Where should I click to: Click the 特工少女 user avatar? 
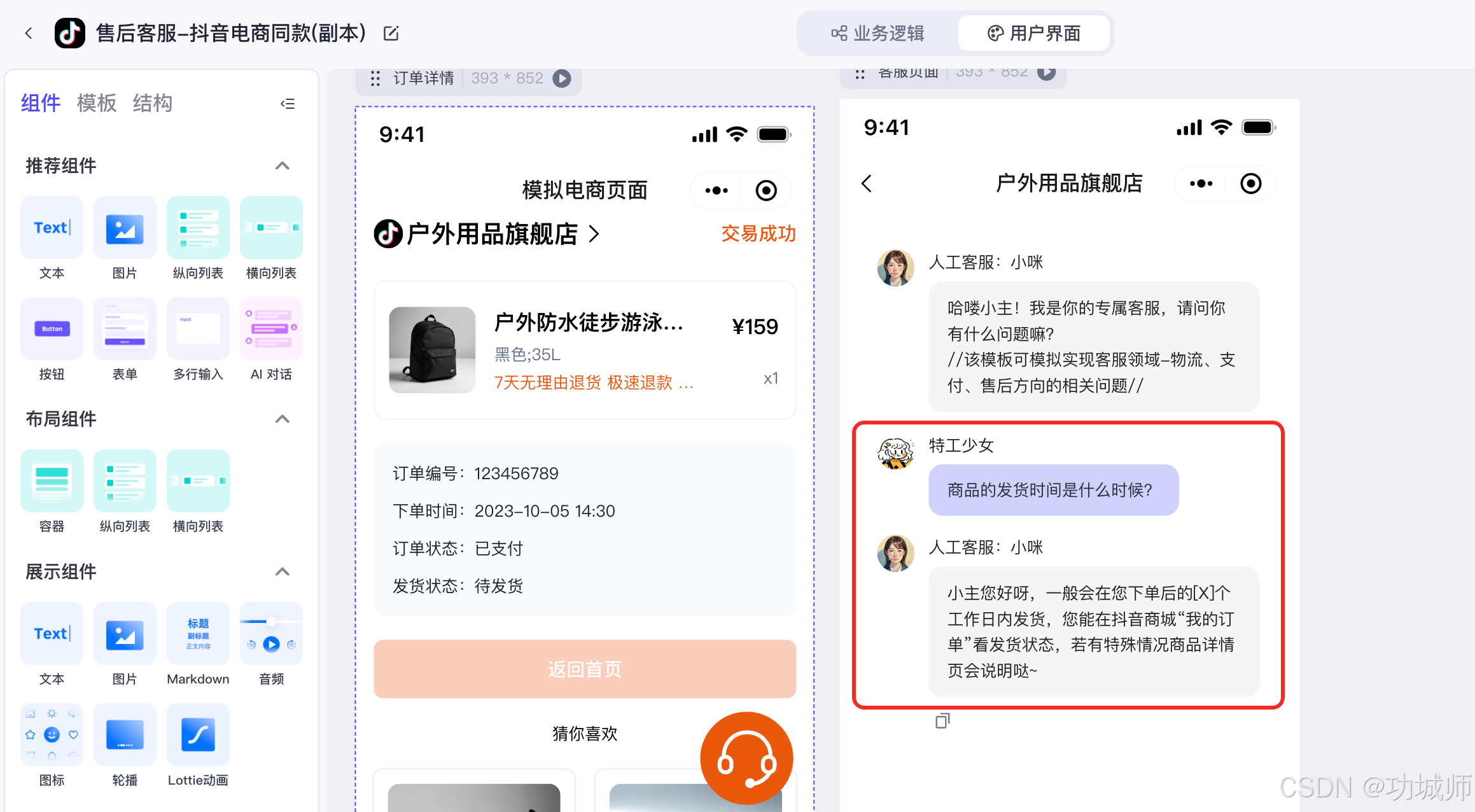[895, 453]
